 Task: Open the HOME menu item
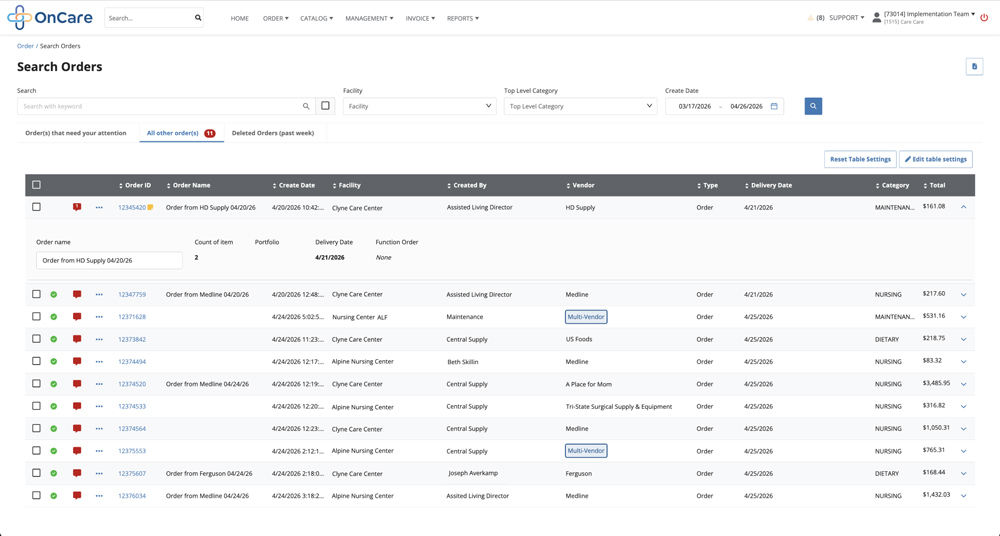pos(240,19)
